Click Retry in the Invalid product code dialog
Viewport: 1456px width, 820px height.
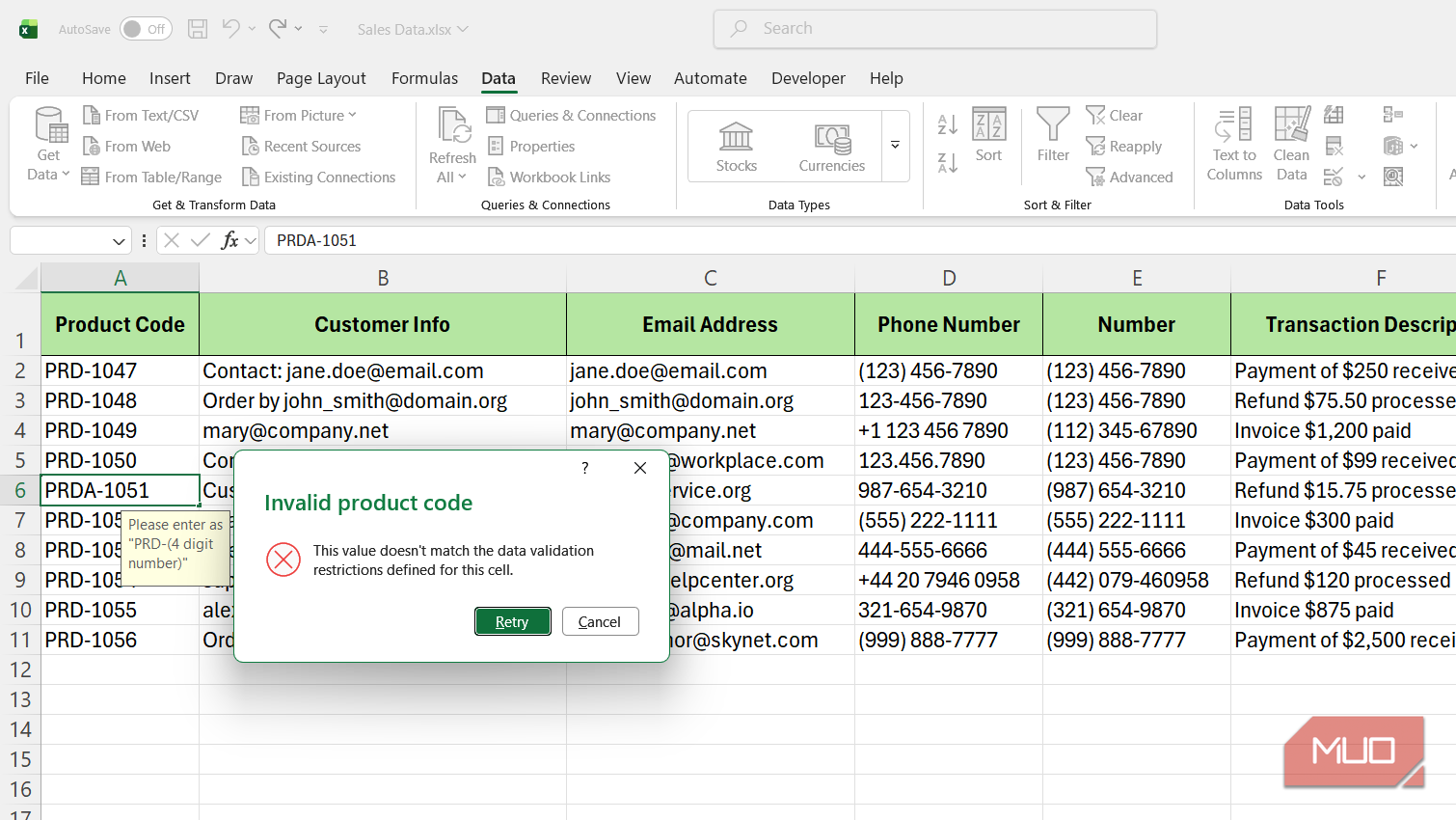coord(513,622)
